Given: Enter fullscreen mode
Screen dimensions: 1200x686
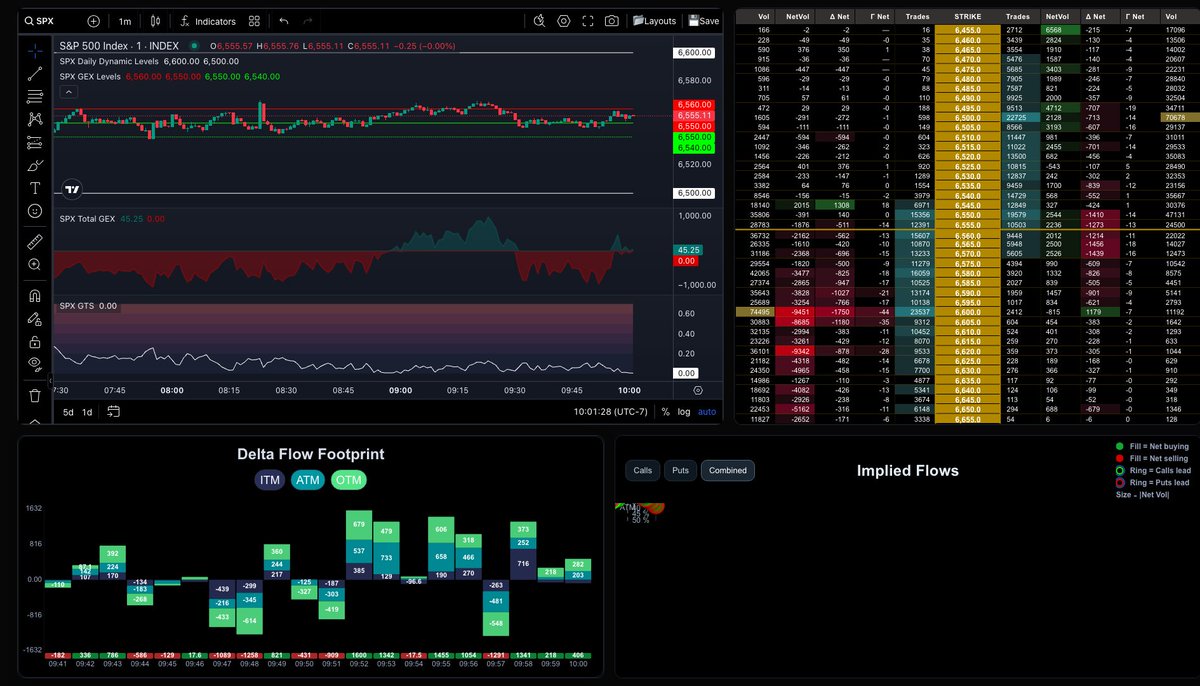Looking at the screenshot, I should point(588,21).
